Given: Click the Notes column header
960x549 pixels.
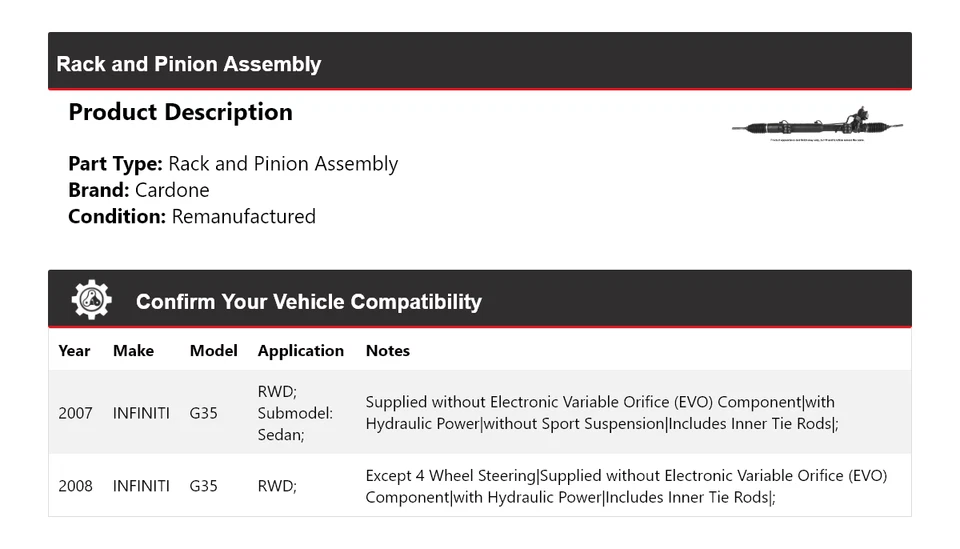Looking at the screenshot, I should tap(387, 351).
